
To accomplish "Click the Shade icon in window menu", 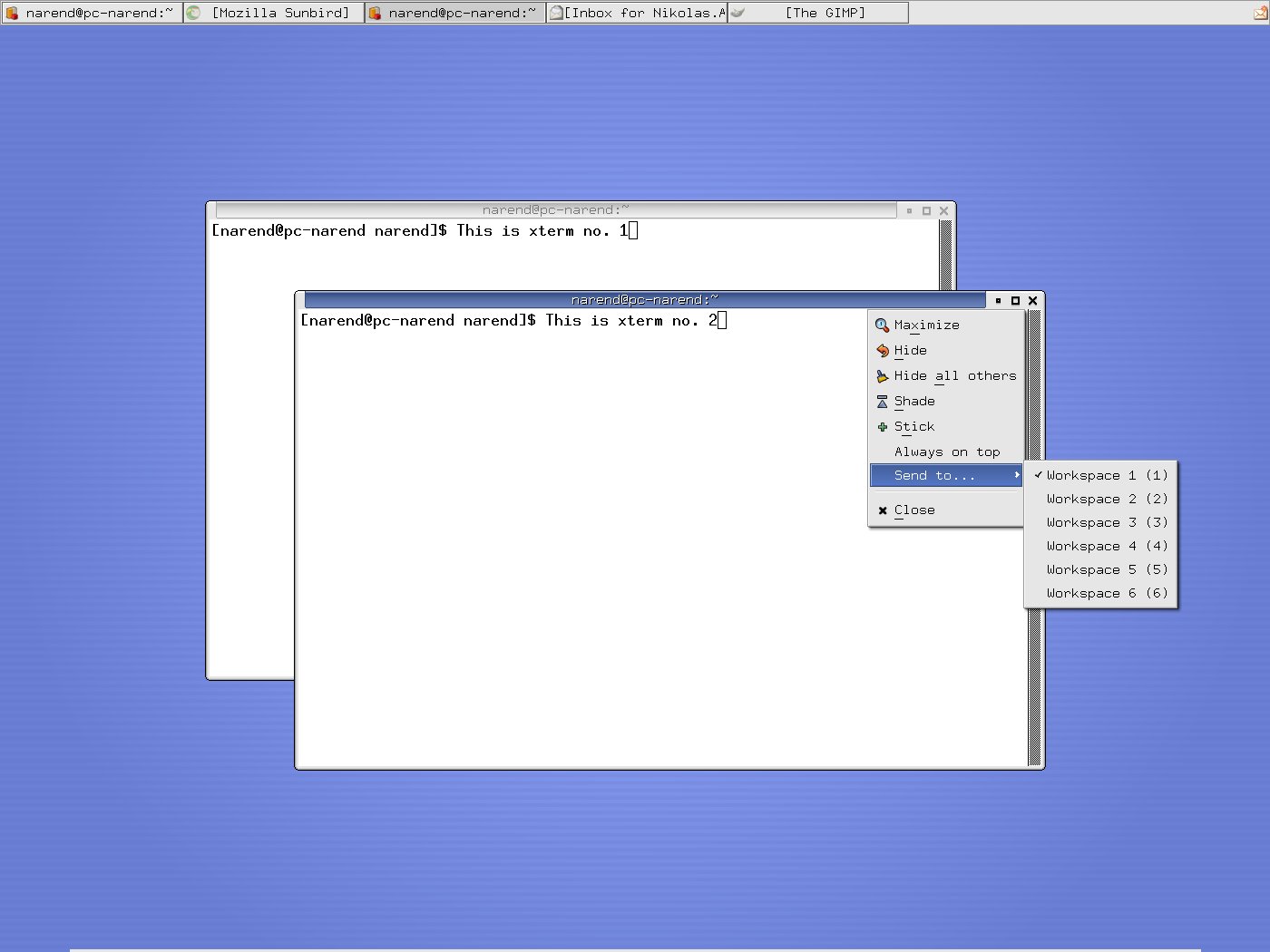I will [x=882, y=402].
